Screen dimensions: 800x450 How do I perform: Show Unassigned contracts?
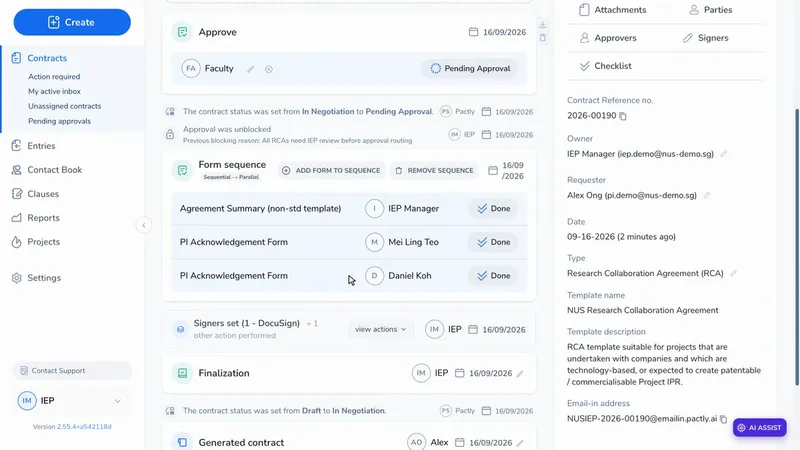pos(64,106)
